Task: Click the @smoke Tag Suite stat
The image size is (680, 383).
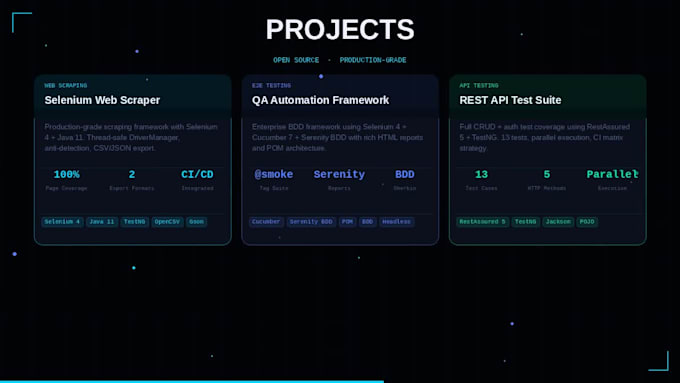Action: click(274, 180)
